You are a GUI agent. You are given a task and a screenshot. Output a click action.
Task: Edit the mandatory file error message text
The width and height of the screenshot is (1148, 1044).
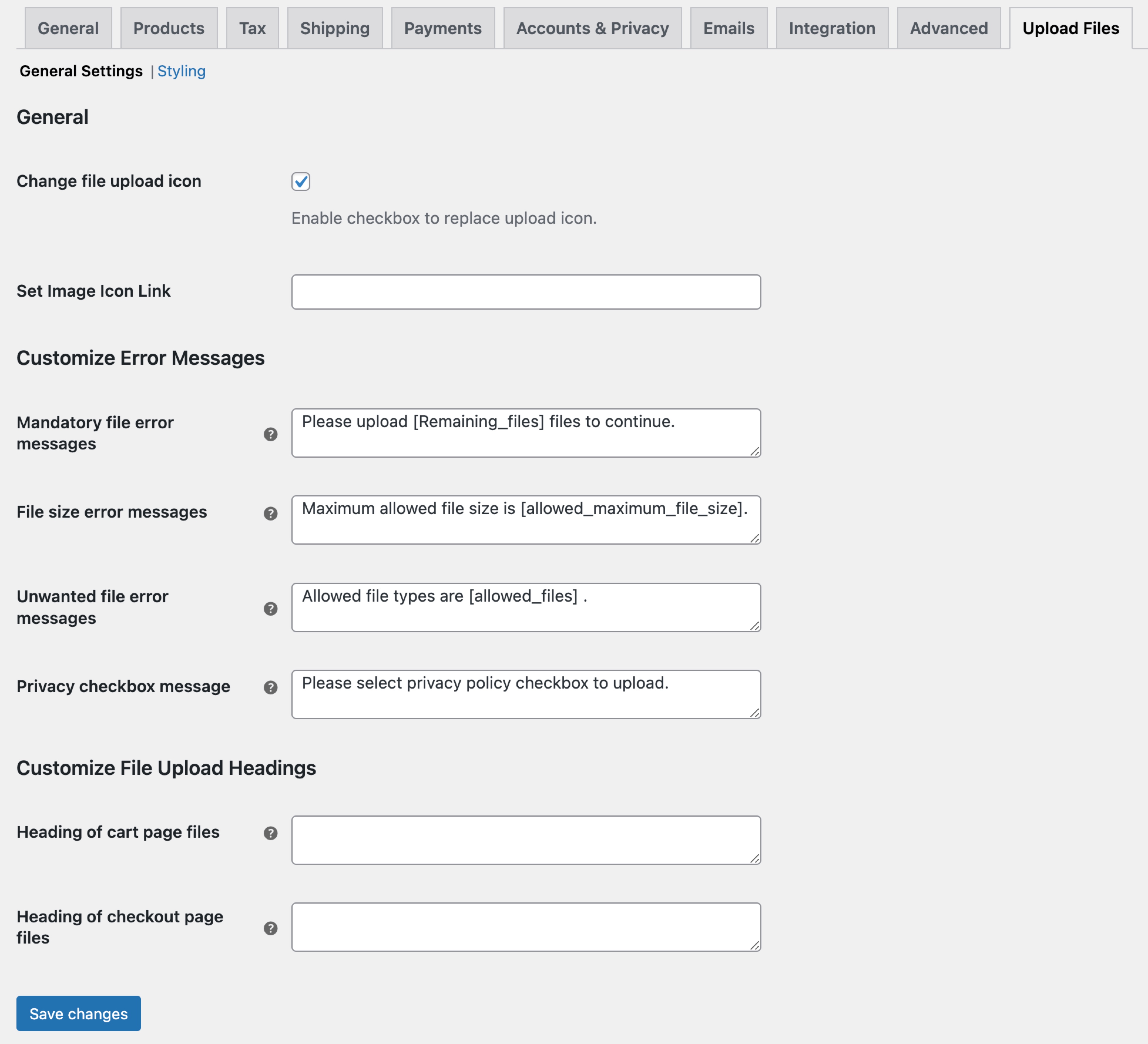point(525,433)
